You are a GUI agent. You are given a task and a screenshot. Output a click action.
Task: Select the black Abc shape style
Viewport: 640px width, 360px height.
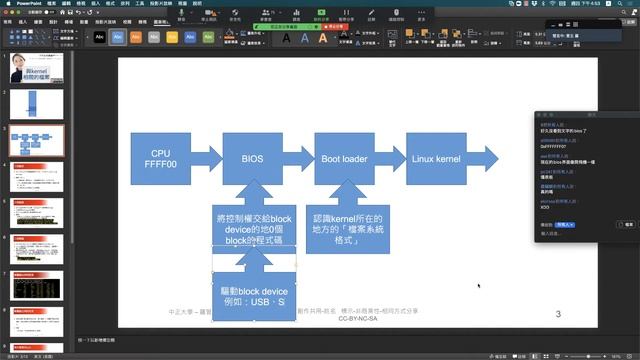tap(100, 37)
